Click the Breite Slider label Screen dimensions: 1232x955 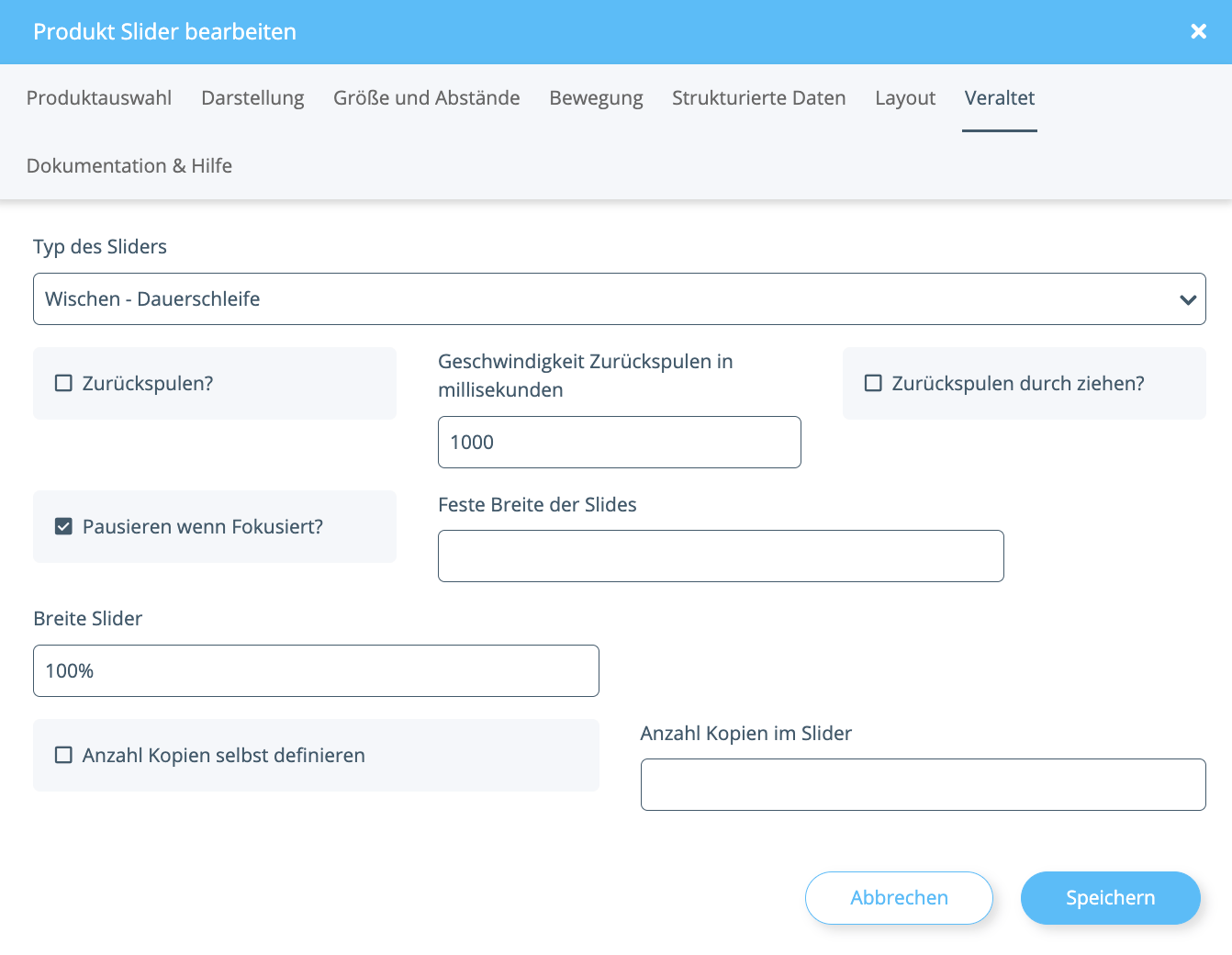pyautogui.click(x=88, y=619)
